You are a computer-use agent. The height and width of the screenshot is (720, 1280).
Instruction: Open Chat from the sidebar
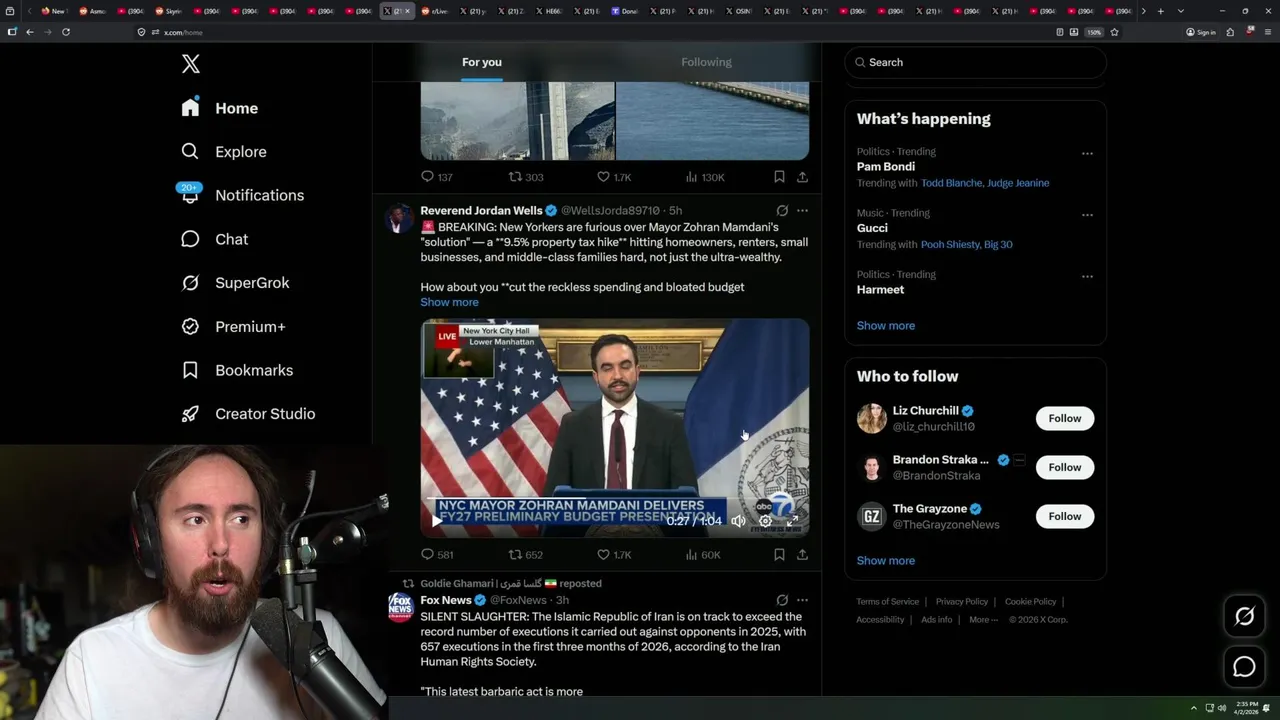pyautogui.click(x=214, y=239)
